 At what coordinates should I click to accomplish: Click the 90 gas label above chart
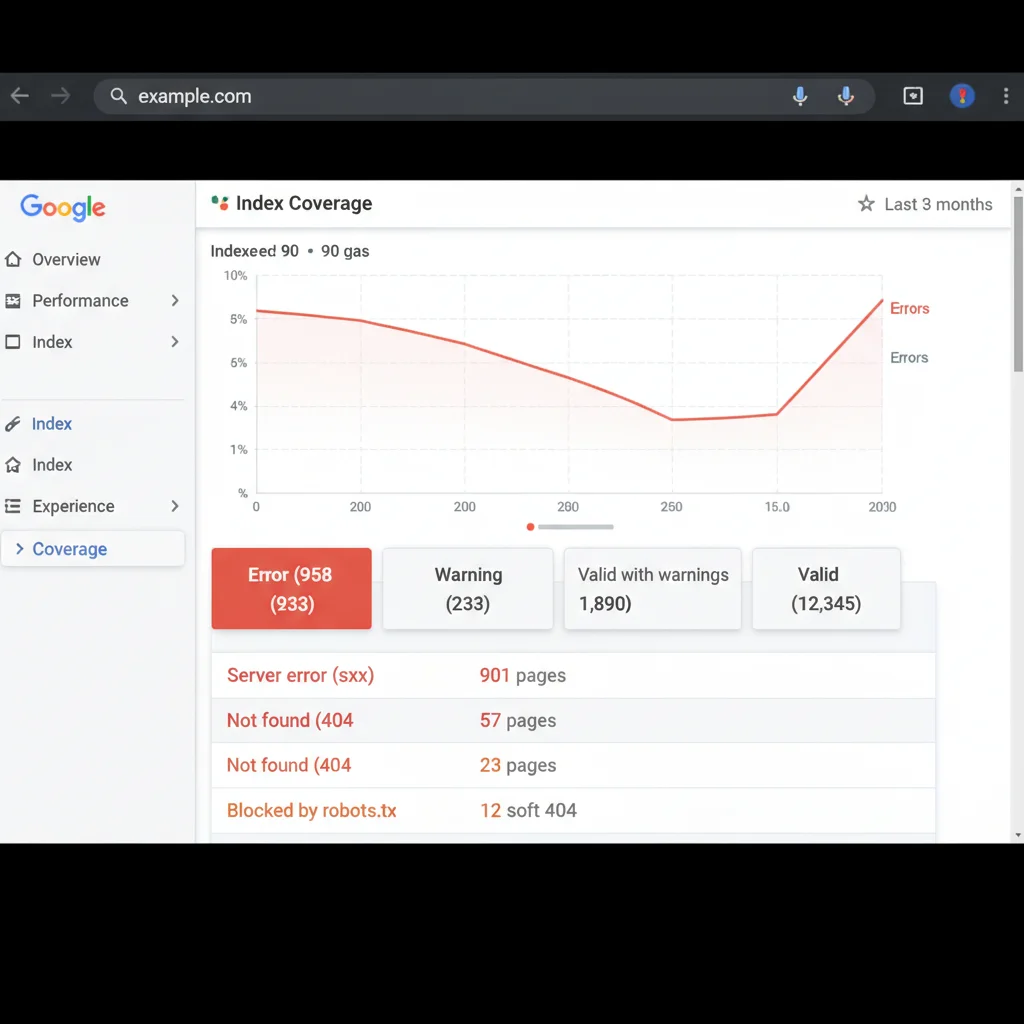pos(345,251)
